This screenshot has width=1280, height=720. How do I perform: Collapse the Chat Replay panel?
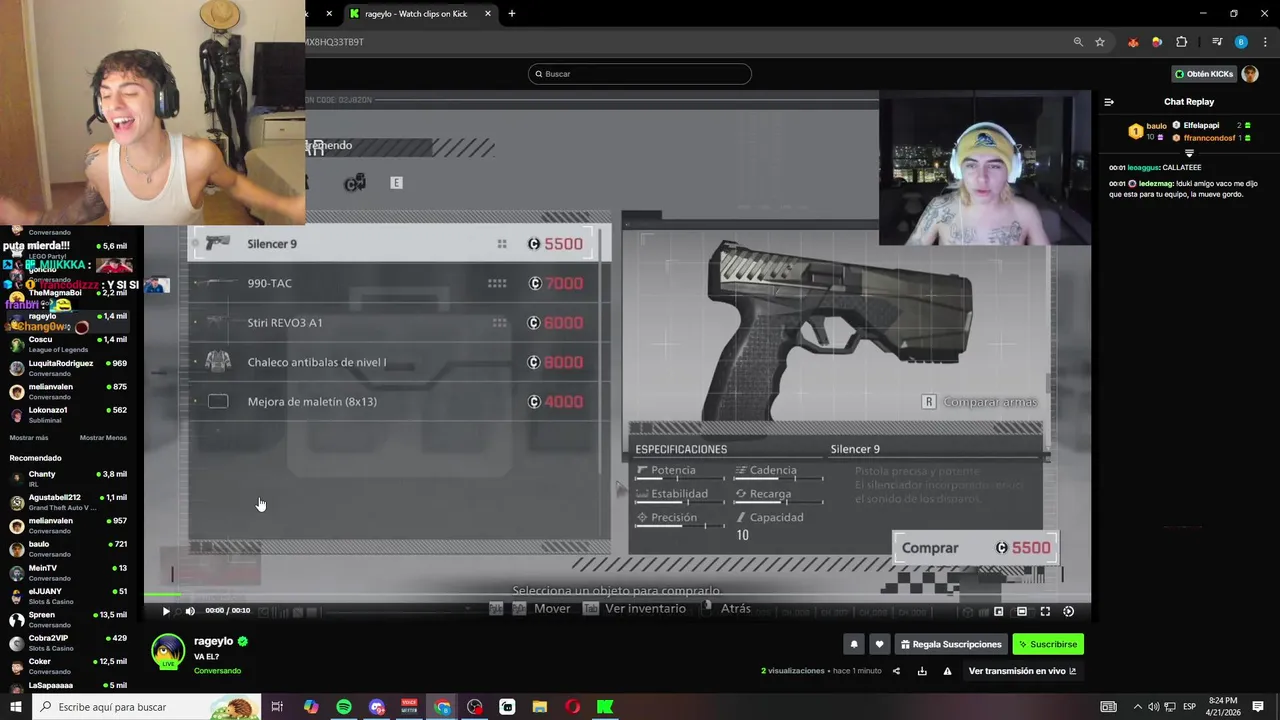click(1109, 102)
